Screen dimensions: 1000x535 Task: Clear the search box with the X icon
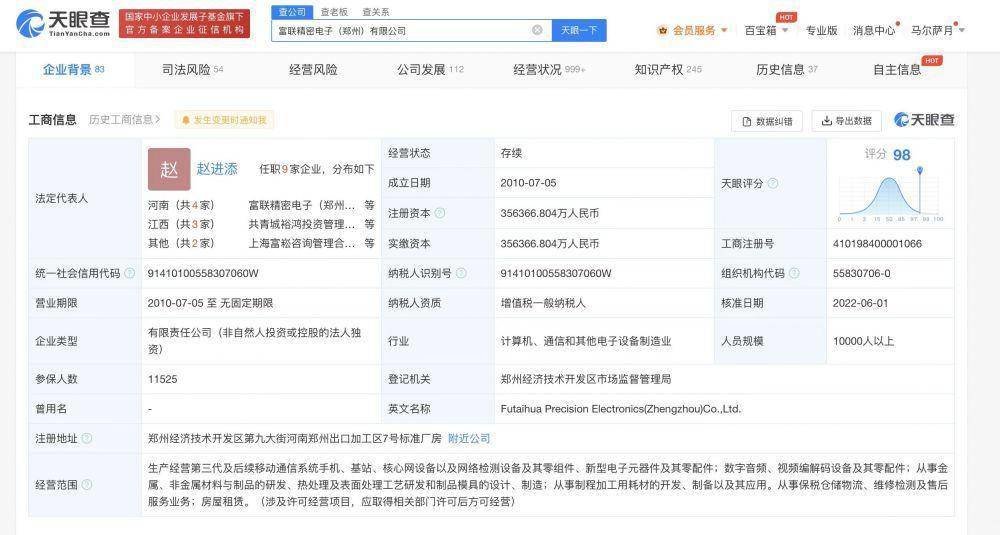pyautogui.click(x=538, y=30)
